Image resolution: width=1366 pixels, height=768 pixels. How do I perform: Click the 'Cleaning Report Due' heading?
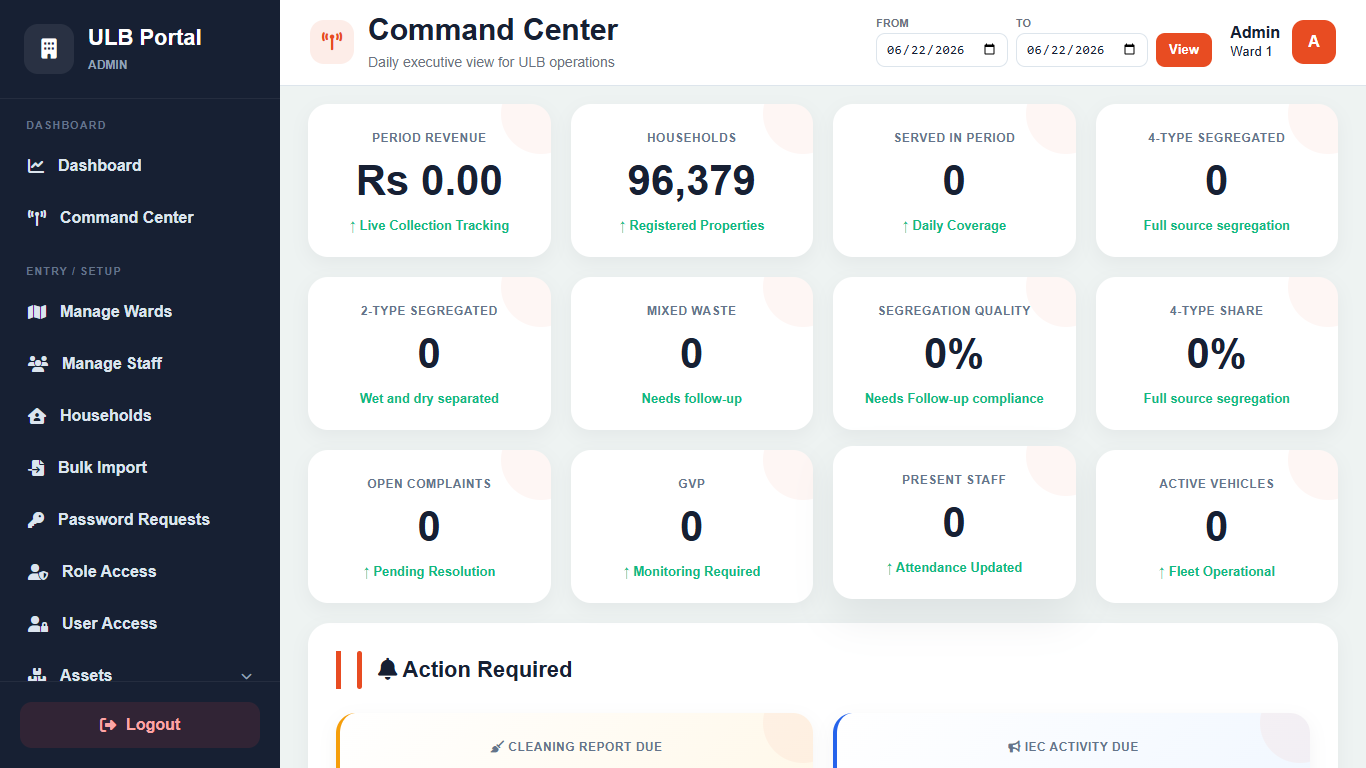(x=585, y=747)
